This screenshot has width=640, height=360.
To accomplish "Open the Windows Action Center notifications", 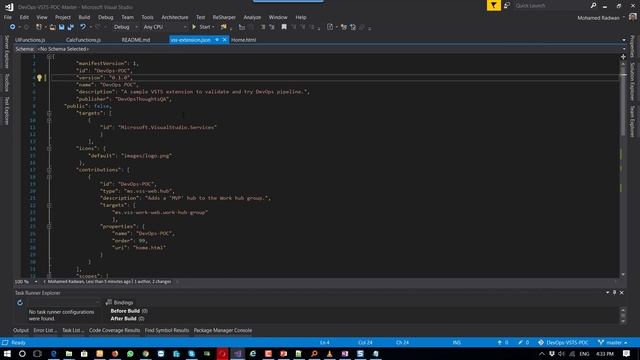I will click(x=627, y=353).
